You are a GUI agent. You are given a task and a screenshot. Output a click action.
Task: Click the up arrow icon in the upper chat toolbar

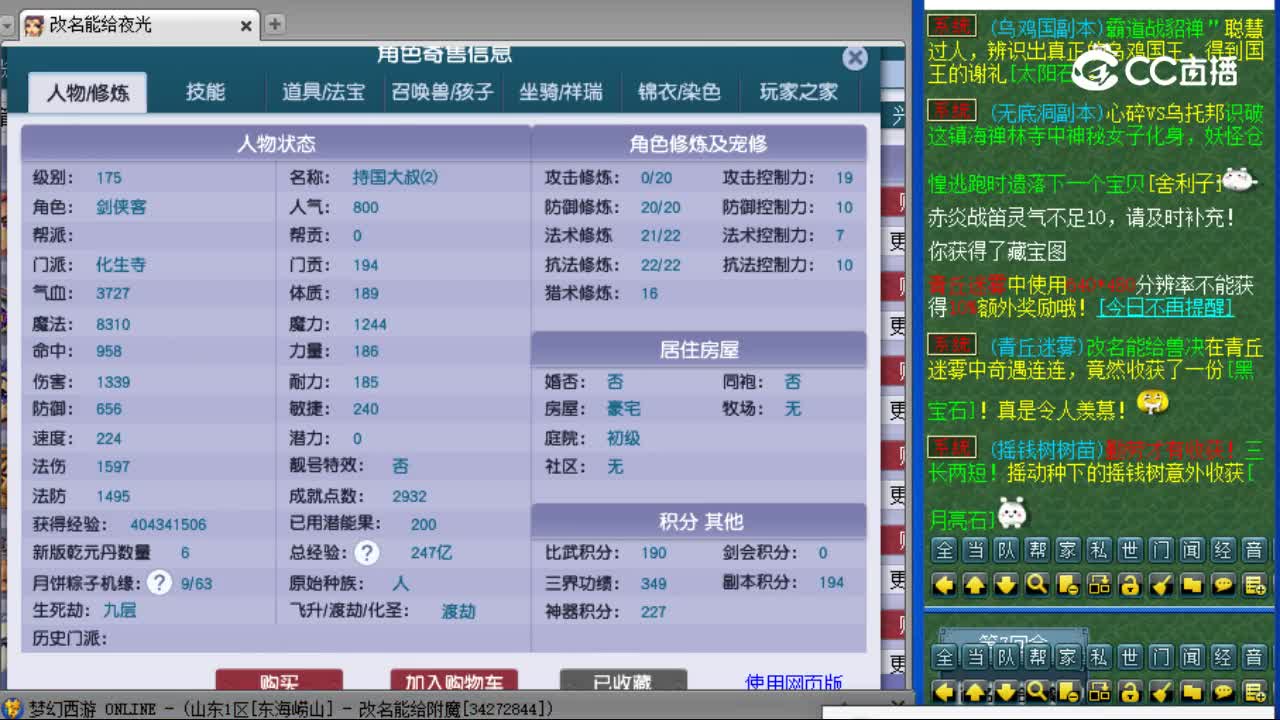[975, 585]
